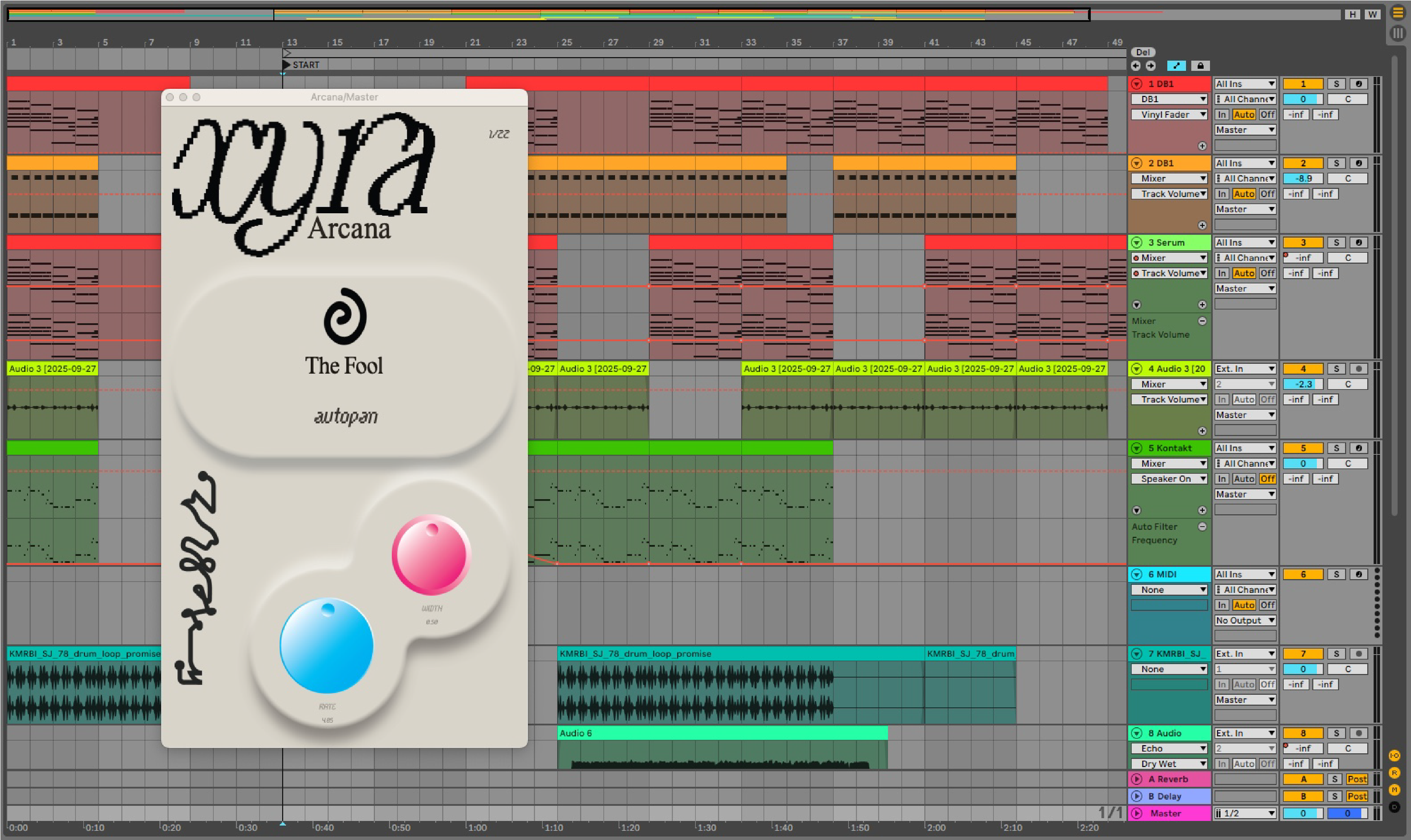Click The Fool preset name

pyautogui.click(x=344, y=366)
